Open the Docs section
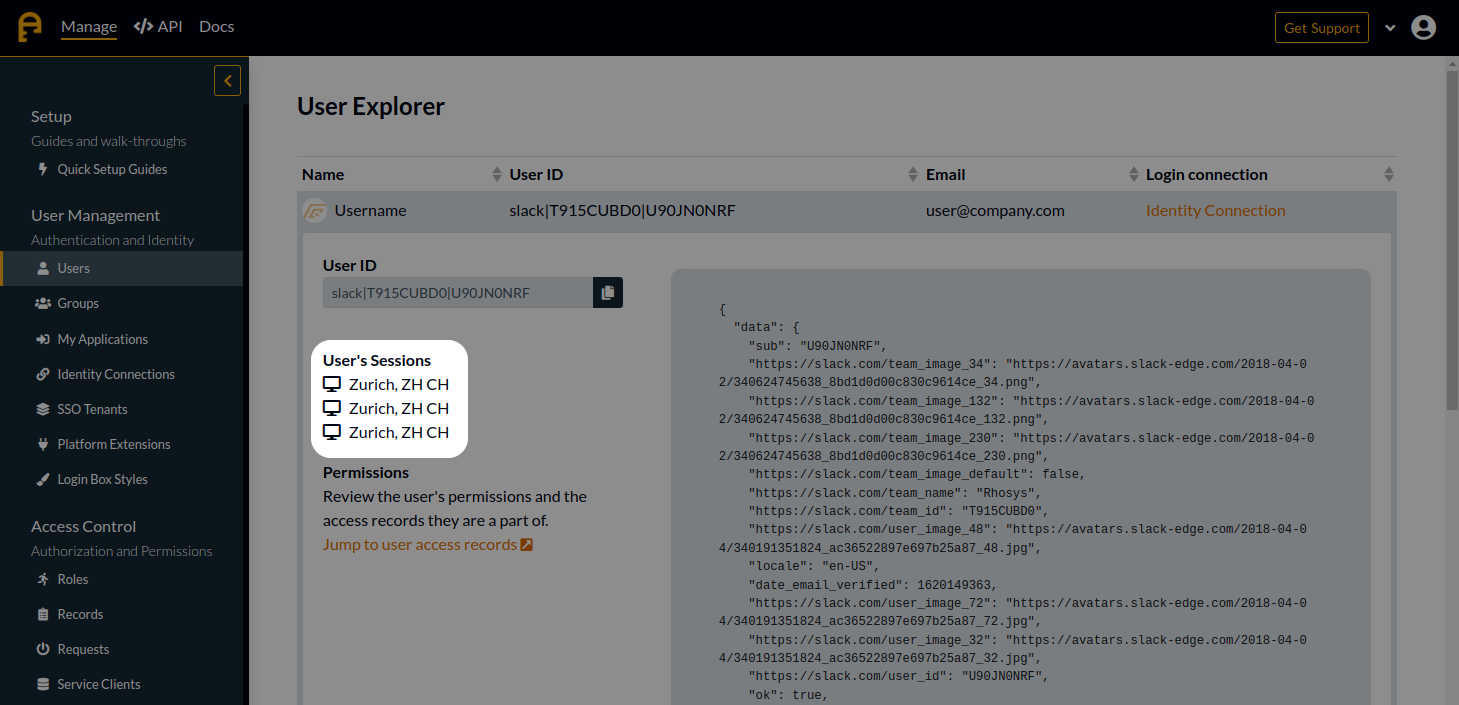Viewport: 1459px width, 705px height. pos(216,27)
